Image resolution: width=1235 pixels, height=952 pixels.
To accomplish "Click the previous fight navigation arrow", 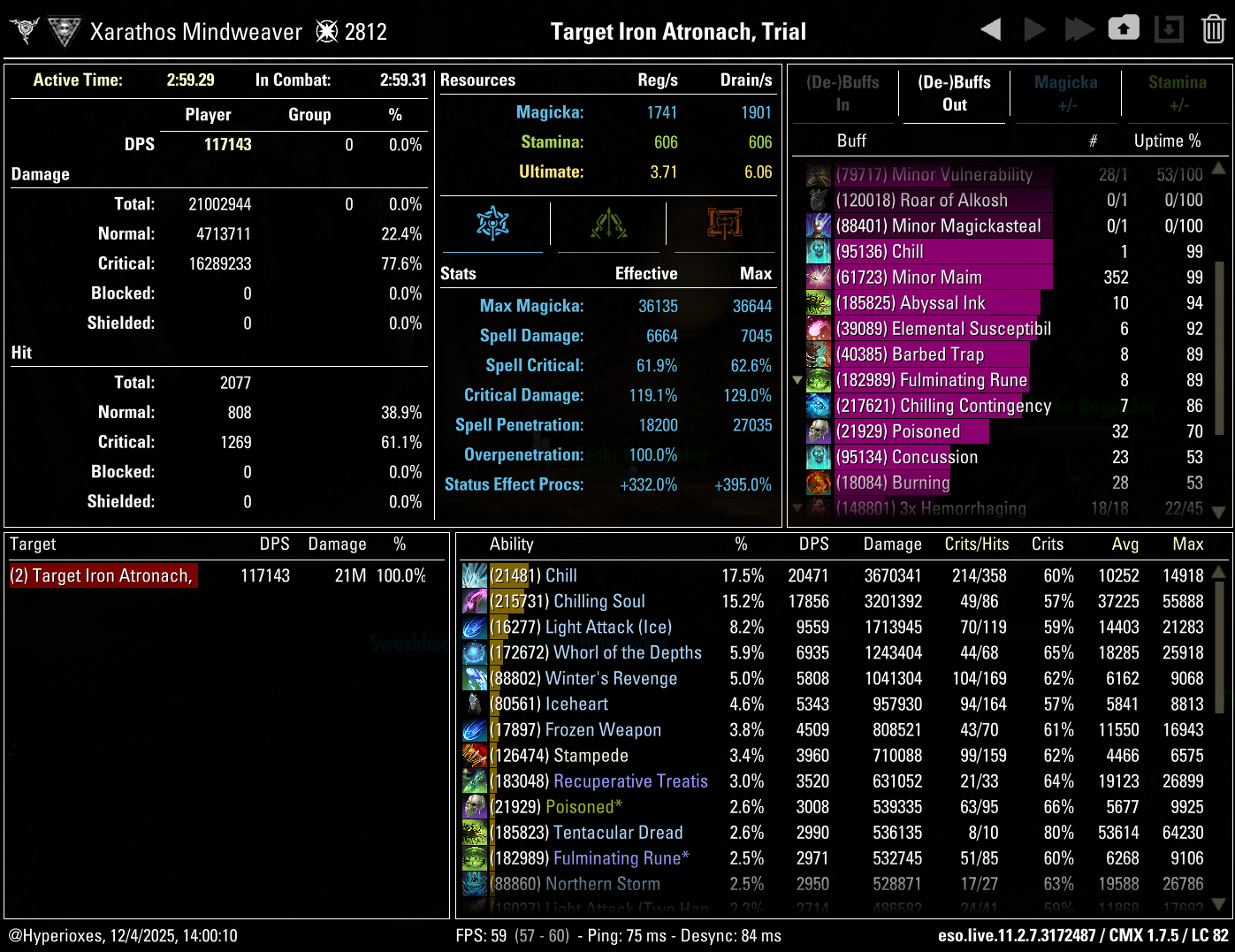I will pos(990,28).
